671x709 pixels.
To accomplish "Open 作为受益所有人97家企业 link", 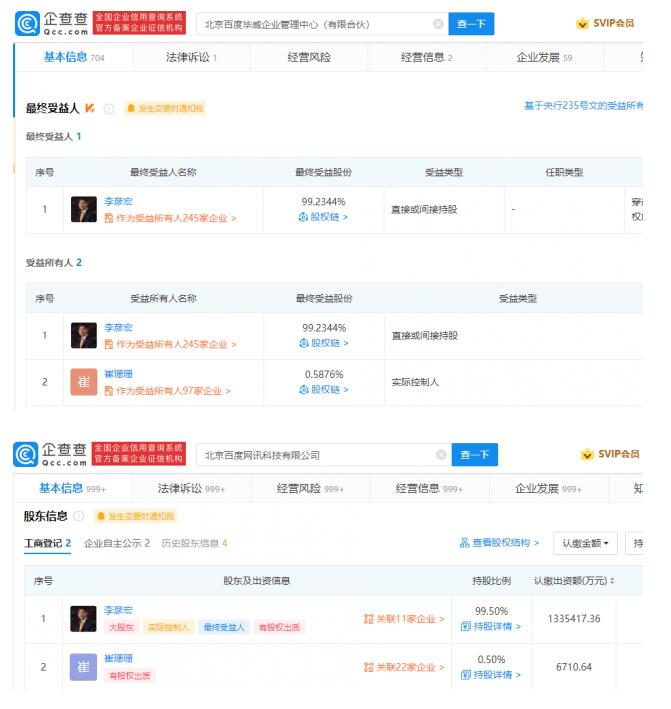I will [x=168, y=391].
